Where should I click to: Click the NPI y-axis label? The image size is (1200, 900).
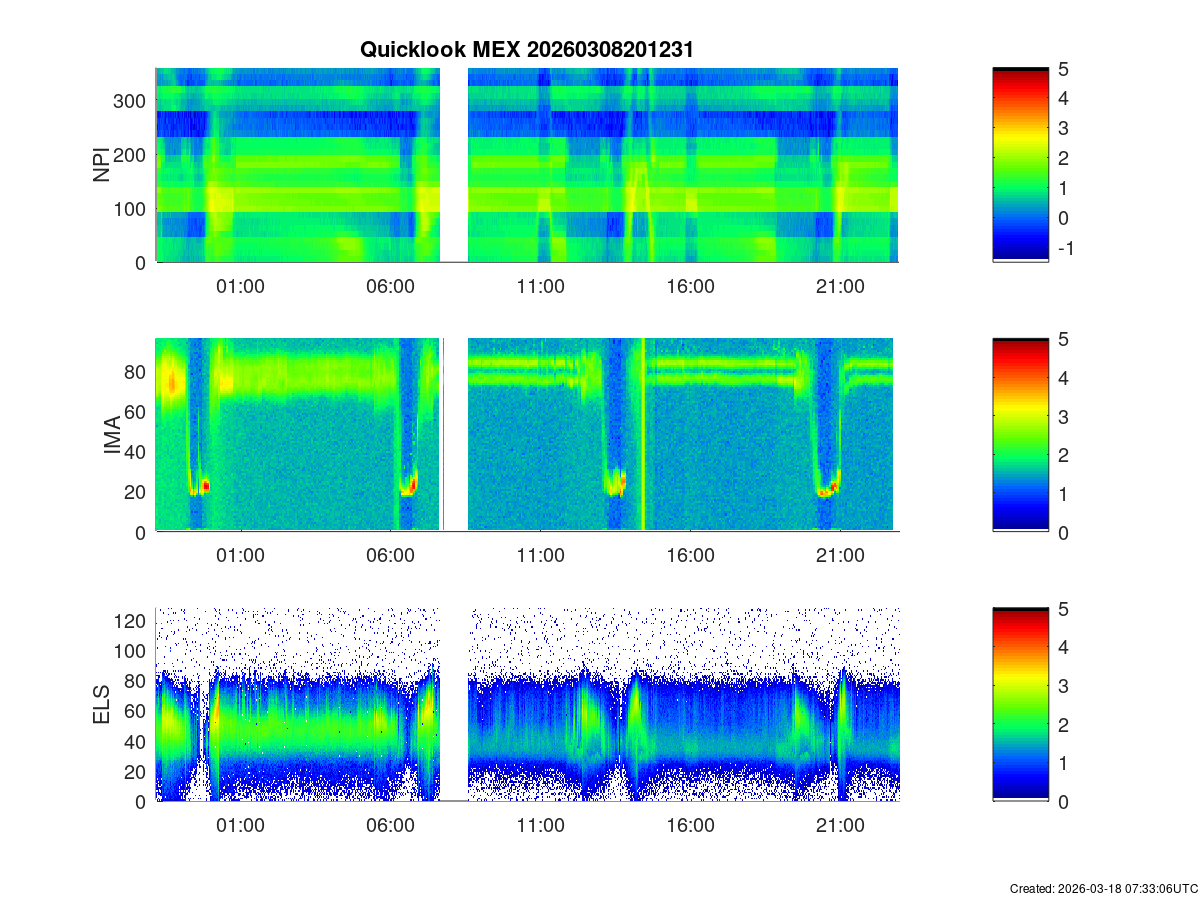(x=102, y=165)
